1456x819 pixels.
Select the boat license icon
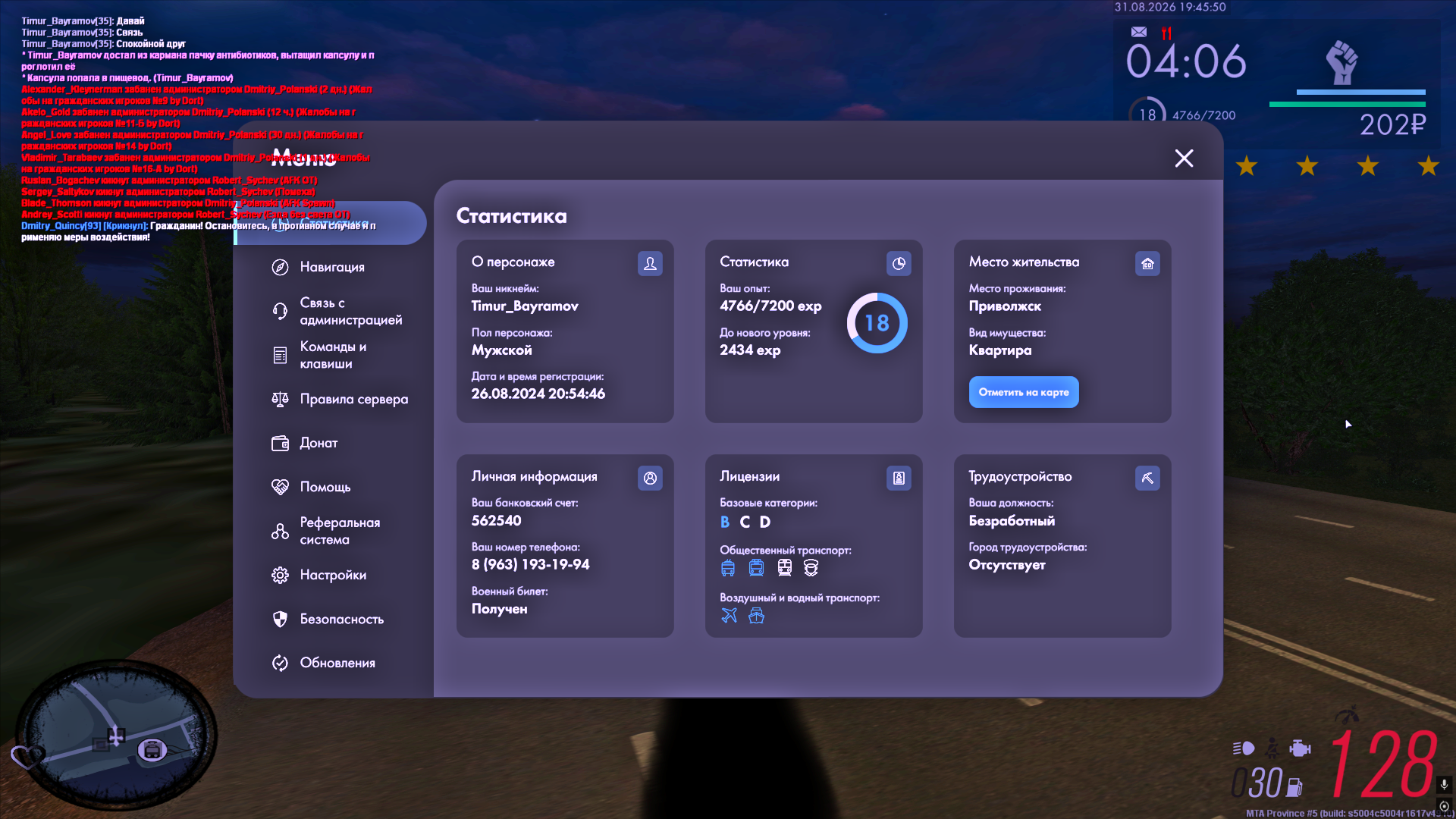pyautogui.click(x=756, y=615)
